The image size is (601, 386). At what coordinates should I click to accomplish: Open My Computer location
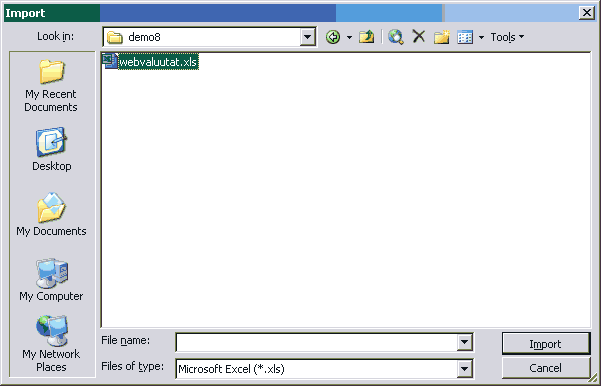pos(51,280)
